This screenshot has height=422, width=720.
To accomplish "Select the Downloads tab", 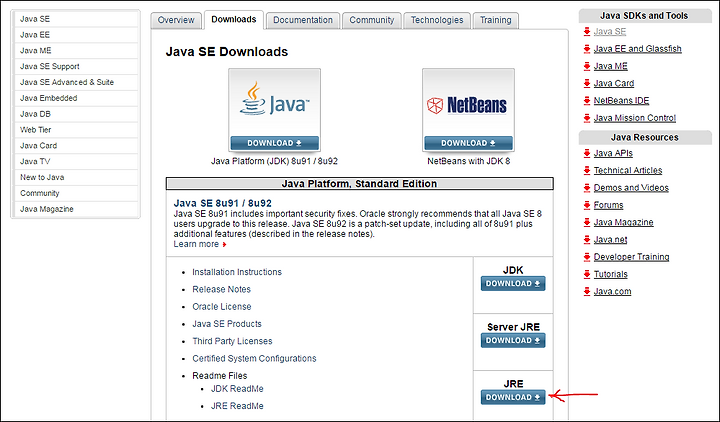I will coord(234,19).
